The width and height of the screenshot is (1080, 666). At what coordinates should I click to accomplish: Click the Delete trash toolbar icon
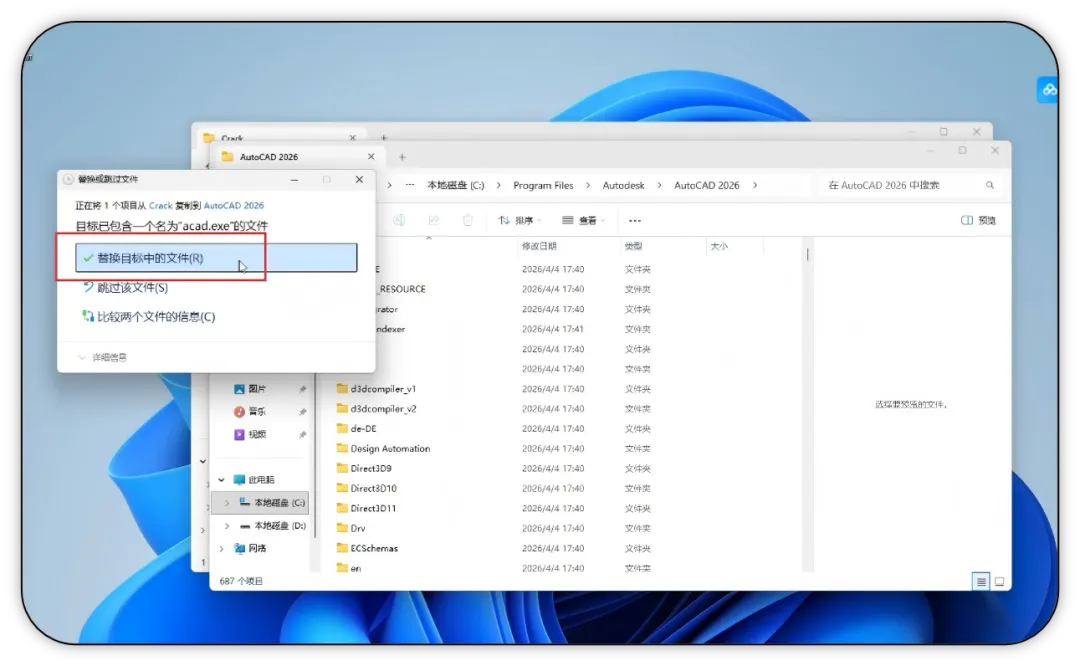pyautogui.click(x=468, y=220)
